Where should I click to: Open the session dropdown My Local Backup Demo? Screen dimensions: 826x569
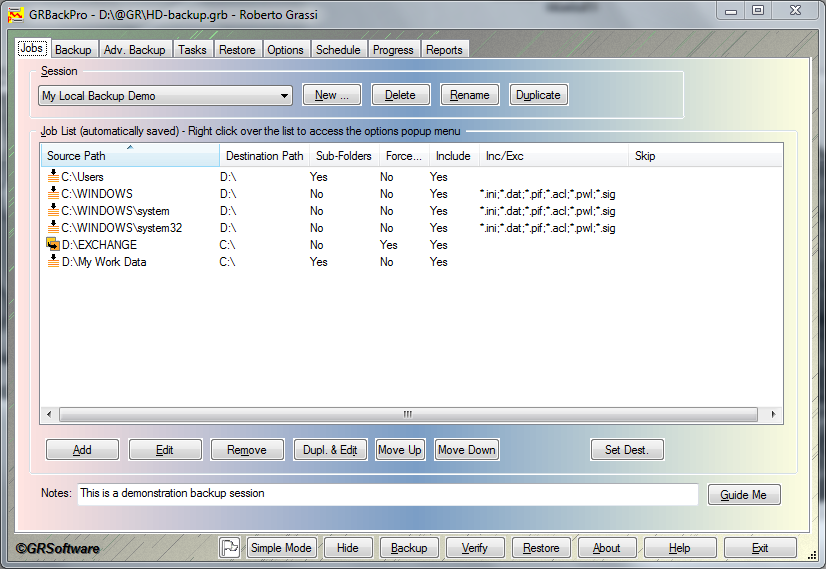point(165,96)
